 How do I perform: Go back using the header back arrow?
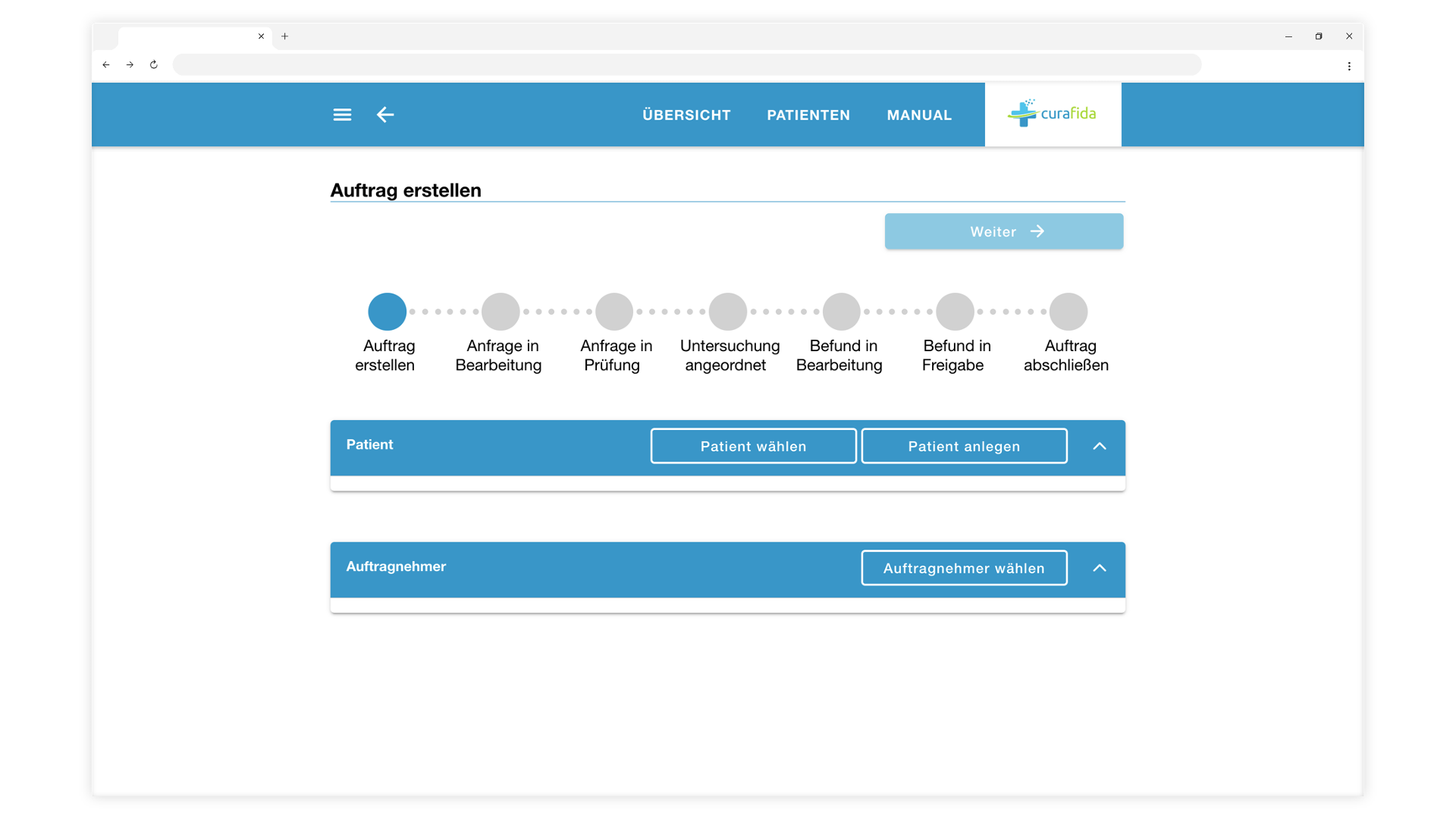pyautogui.click(x=385, y=115)
